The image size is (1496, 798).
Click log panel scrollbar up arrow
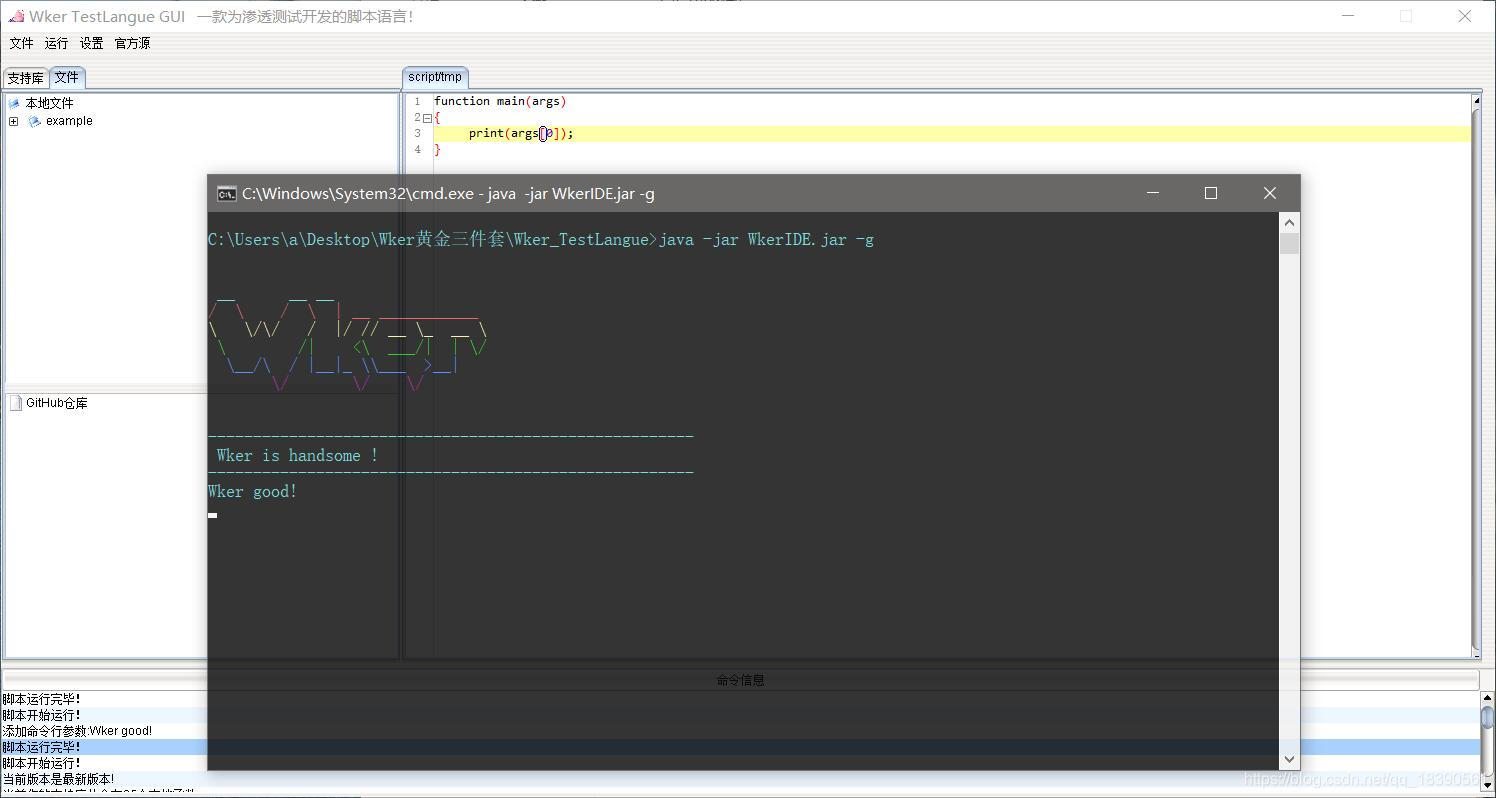point(1488,698)
